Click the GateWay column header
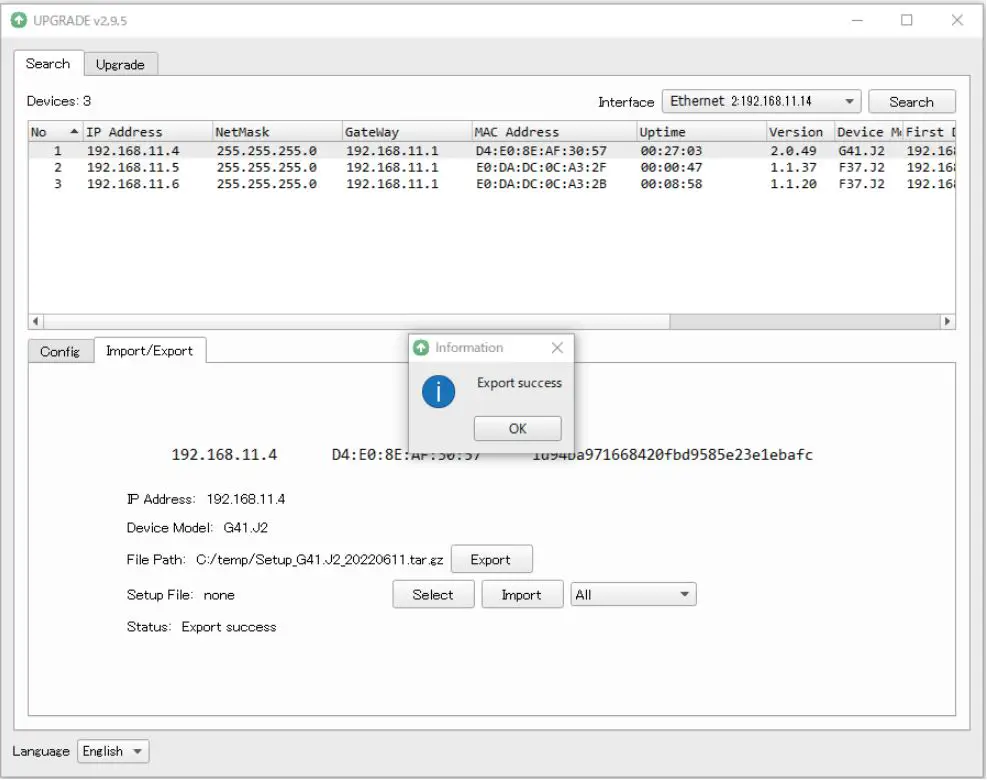The image size is (987, 780). 407,132
